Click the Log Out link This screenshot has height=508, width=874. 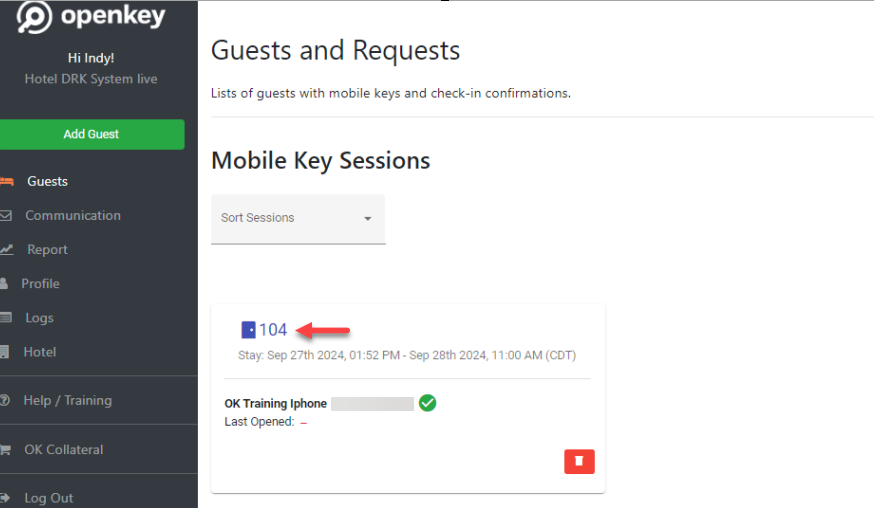pyautogui.click(x=48, y=498)
